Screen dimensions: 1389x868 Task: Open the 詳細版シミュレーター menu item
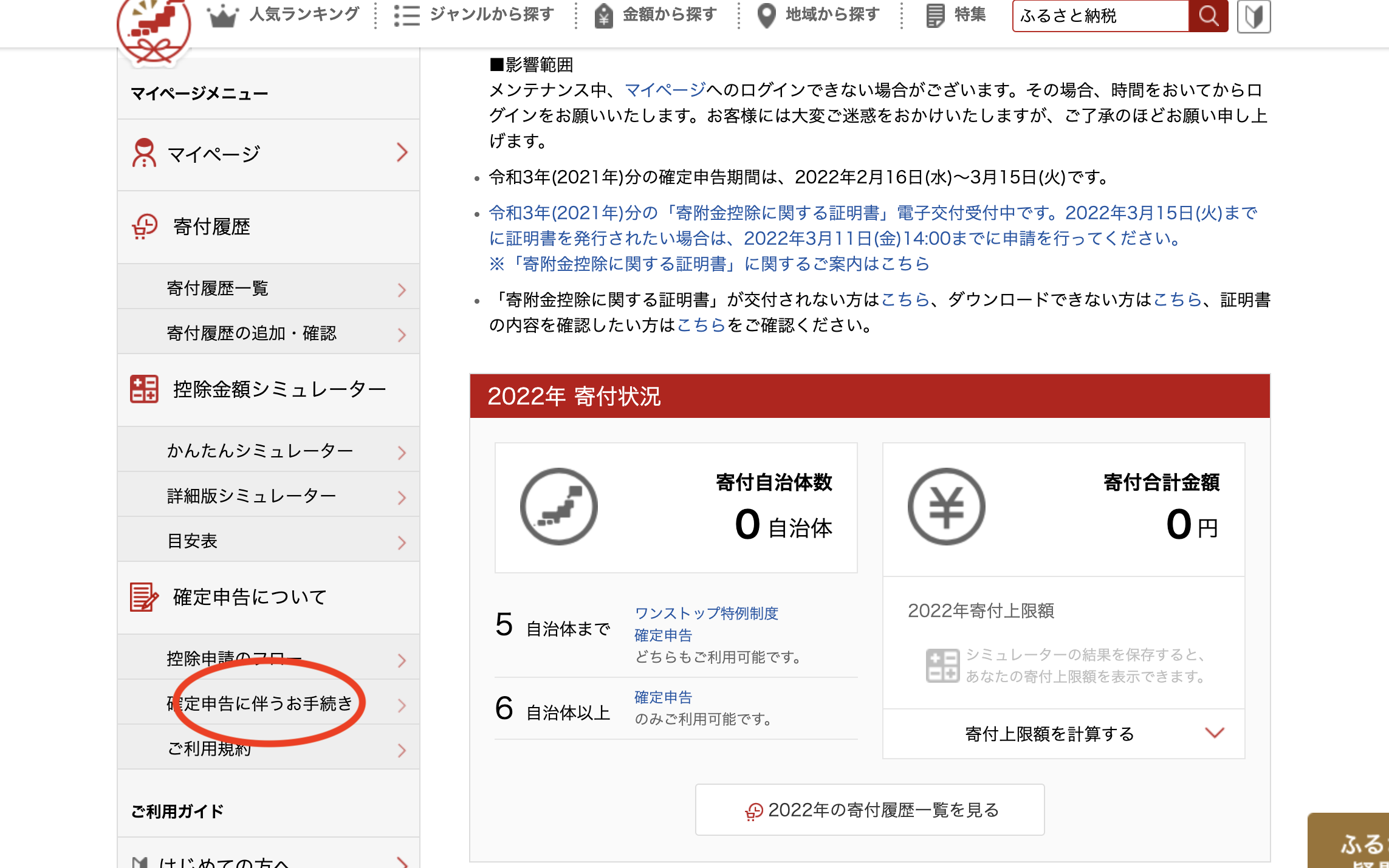coord(252,496)
